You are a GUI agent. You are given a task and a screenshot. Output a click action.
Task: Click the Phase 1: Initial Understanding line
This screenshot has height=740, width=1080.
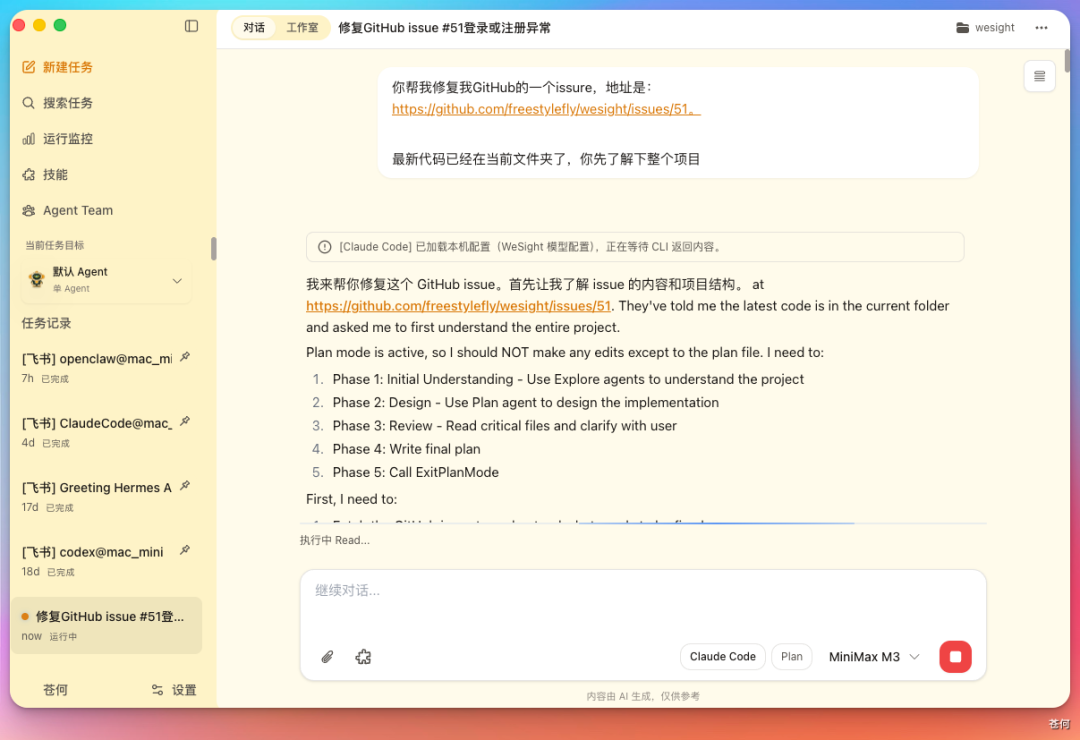coord(568,379)
